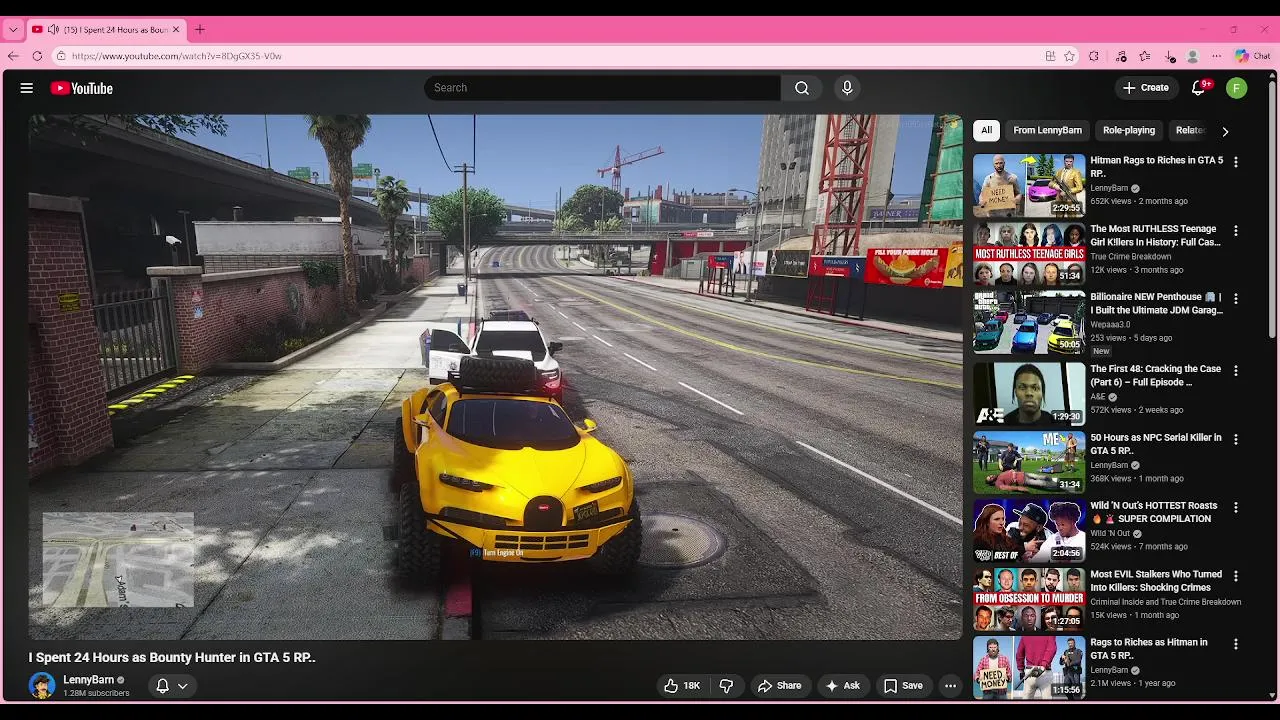Click the YouTube search field

(602, 88)
